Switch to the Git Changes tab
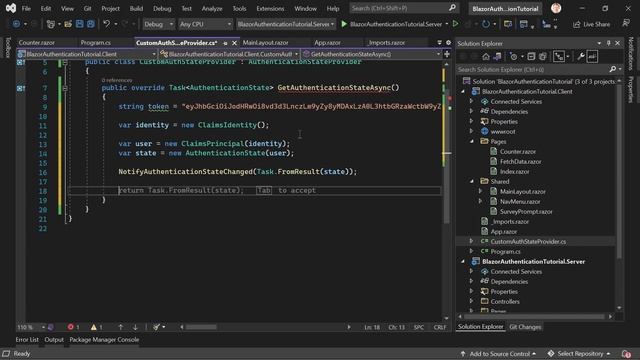 click(x=525, y=327)
